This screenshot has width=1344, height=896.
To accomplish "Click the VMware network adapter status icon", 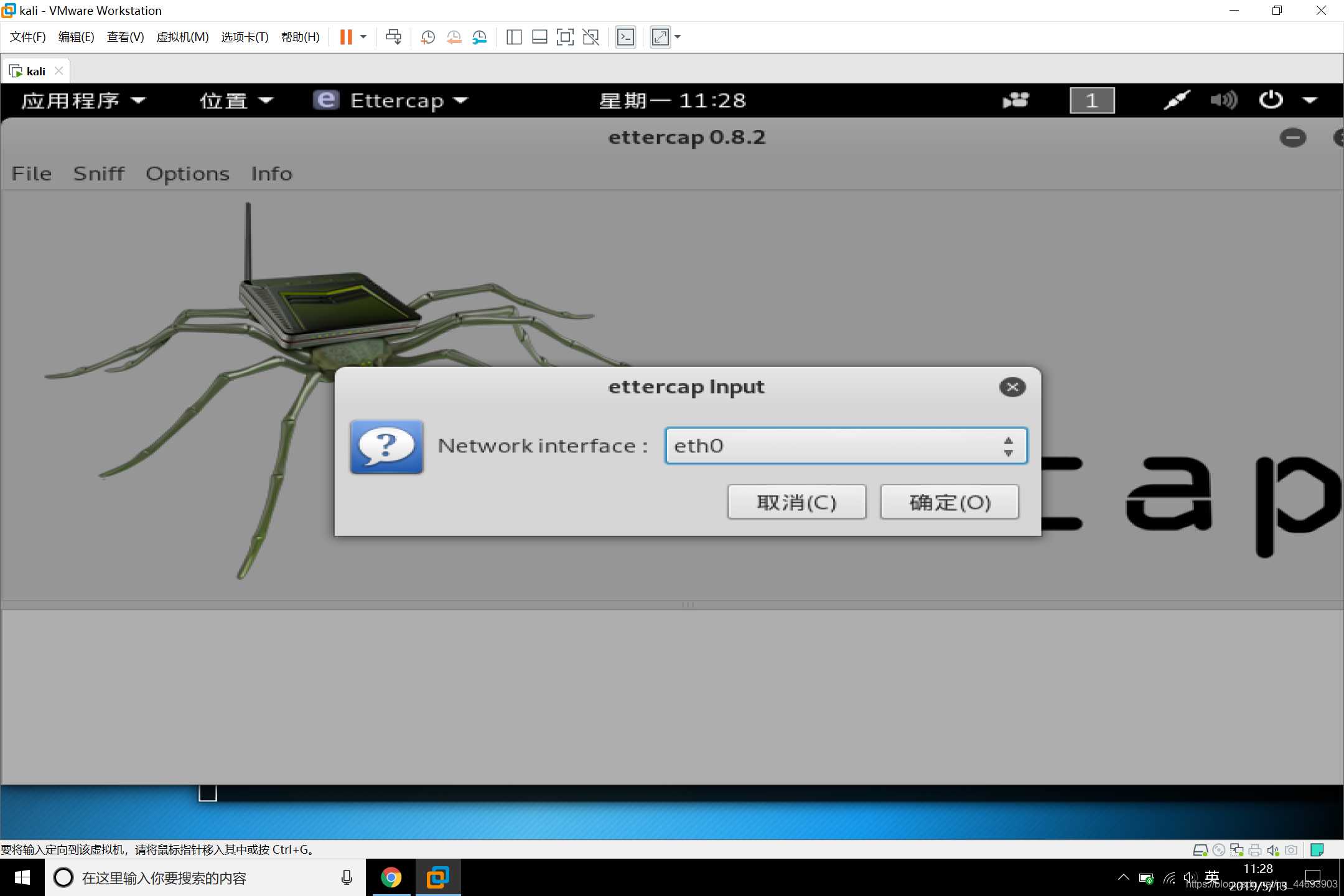I will (1237, 850).
